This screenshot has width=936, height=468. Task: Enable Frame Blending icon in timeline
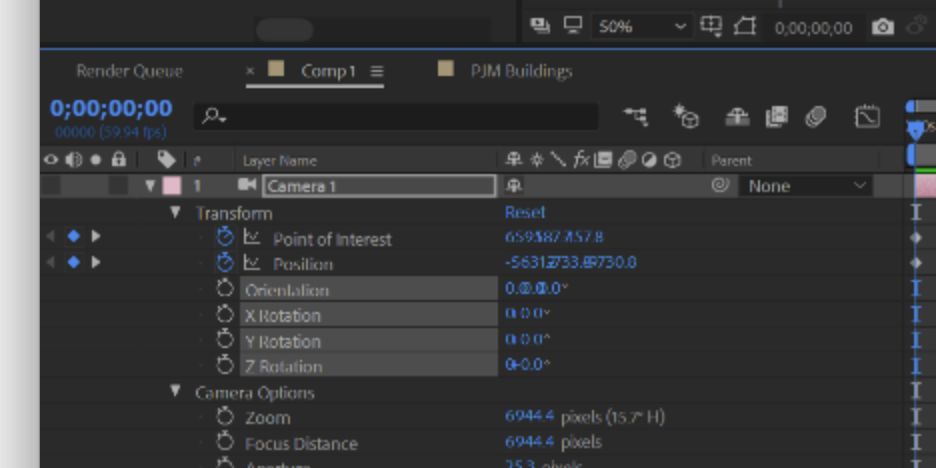(777, 116)
